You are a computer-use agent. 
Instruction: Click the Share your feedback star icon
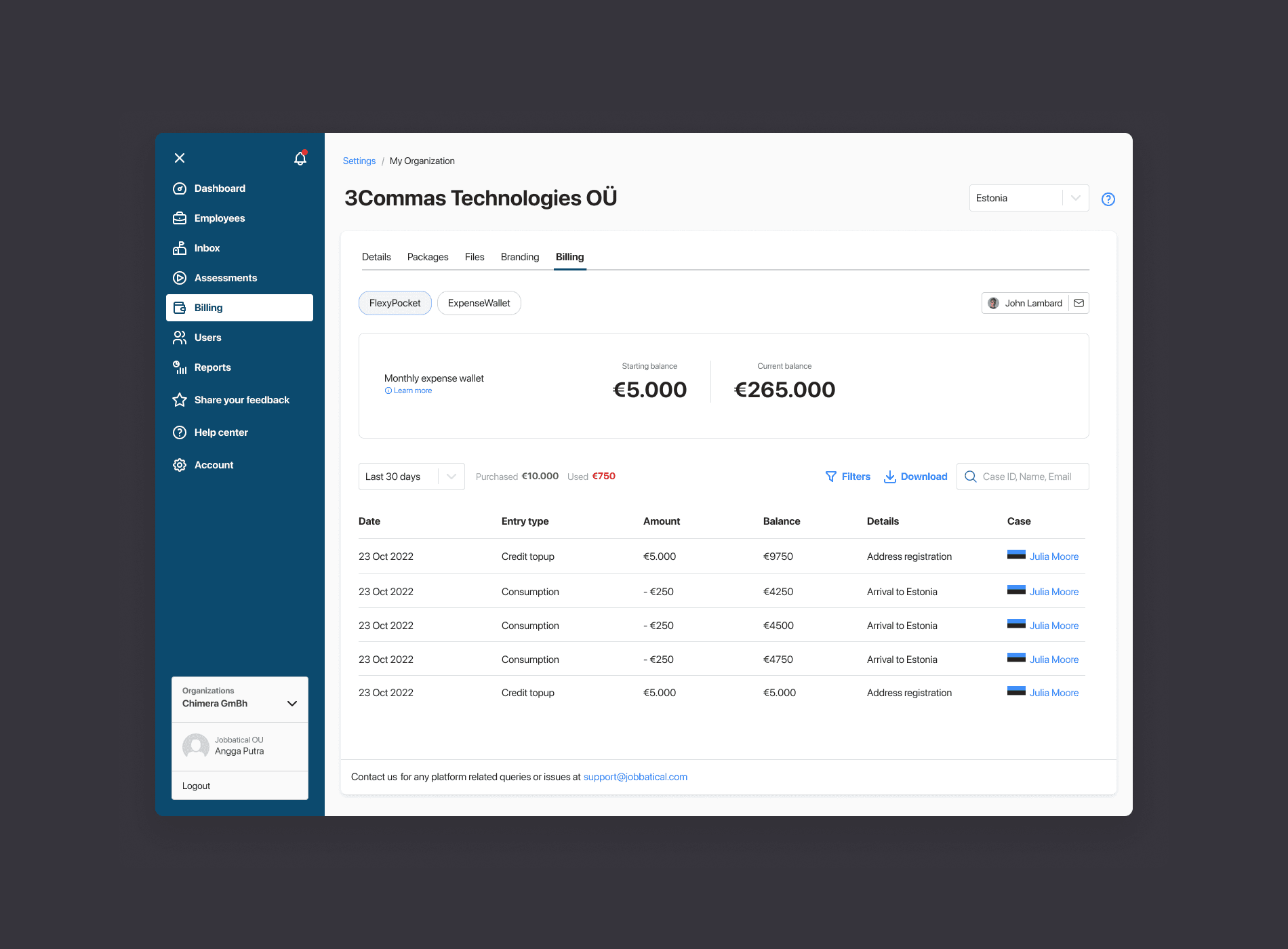(180, 400)
